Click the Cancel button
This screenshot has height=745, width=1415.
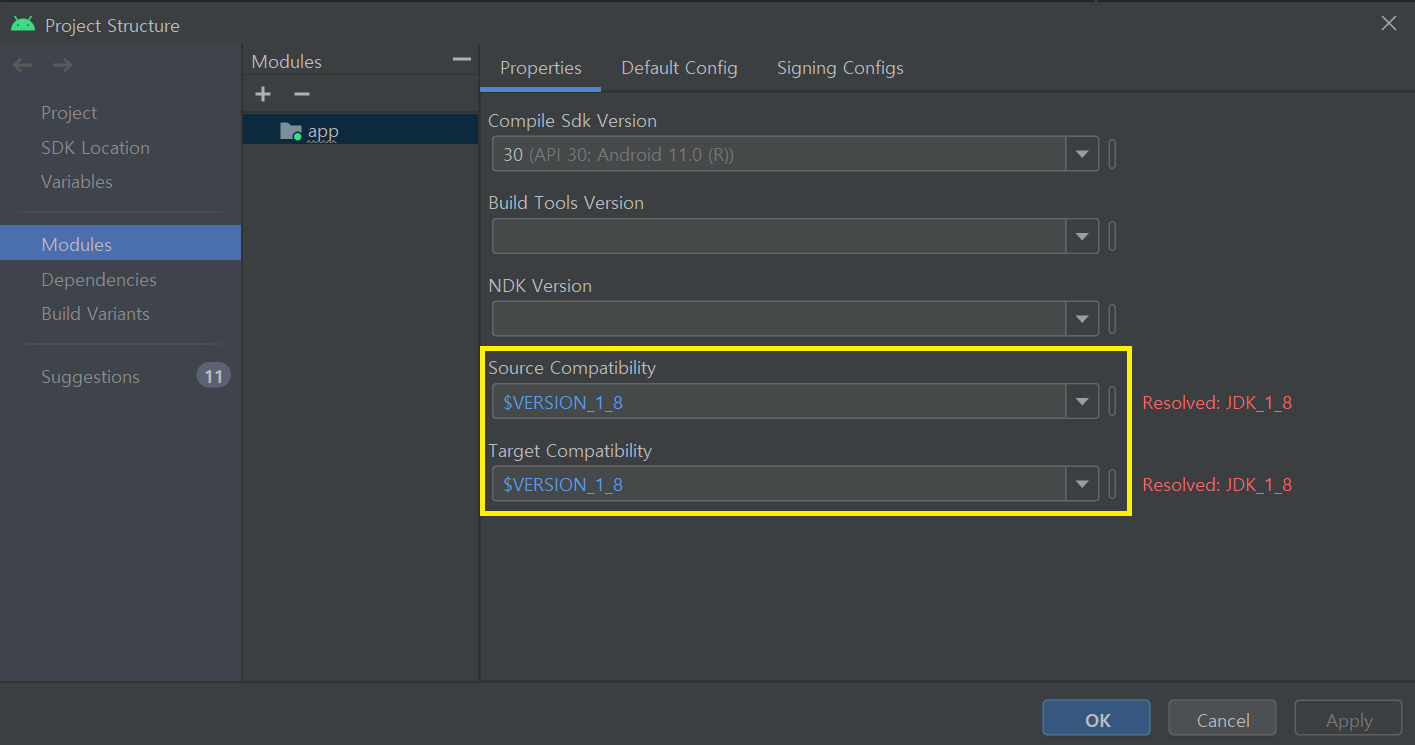[1223, 720]
